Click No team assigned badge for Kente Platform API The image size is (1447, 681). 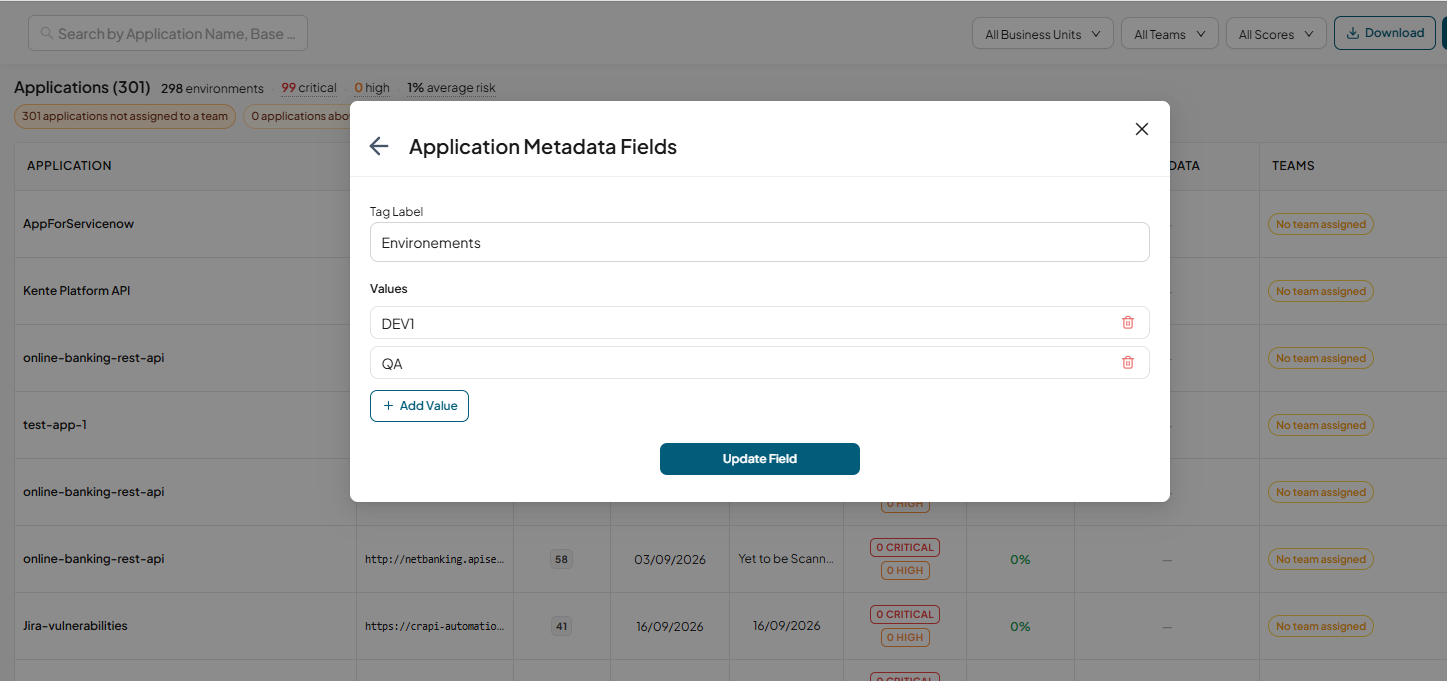pyautogui.click(x=1320, y=292)
